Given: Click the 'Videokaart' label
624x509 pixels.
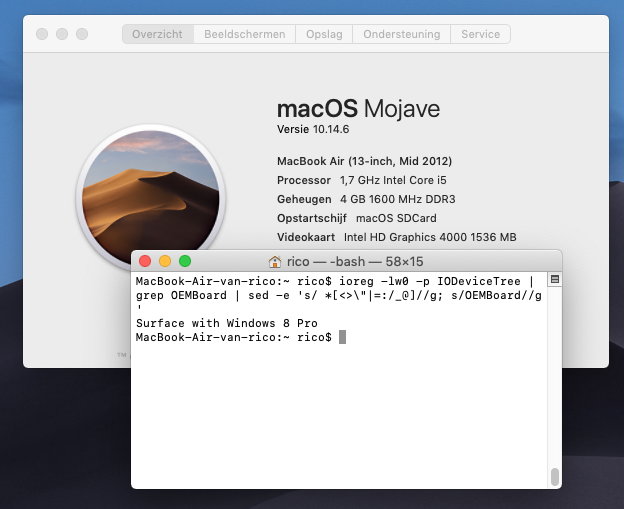Looking at the screenshot, I should coord(306,237).
